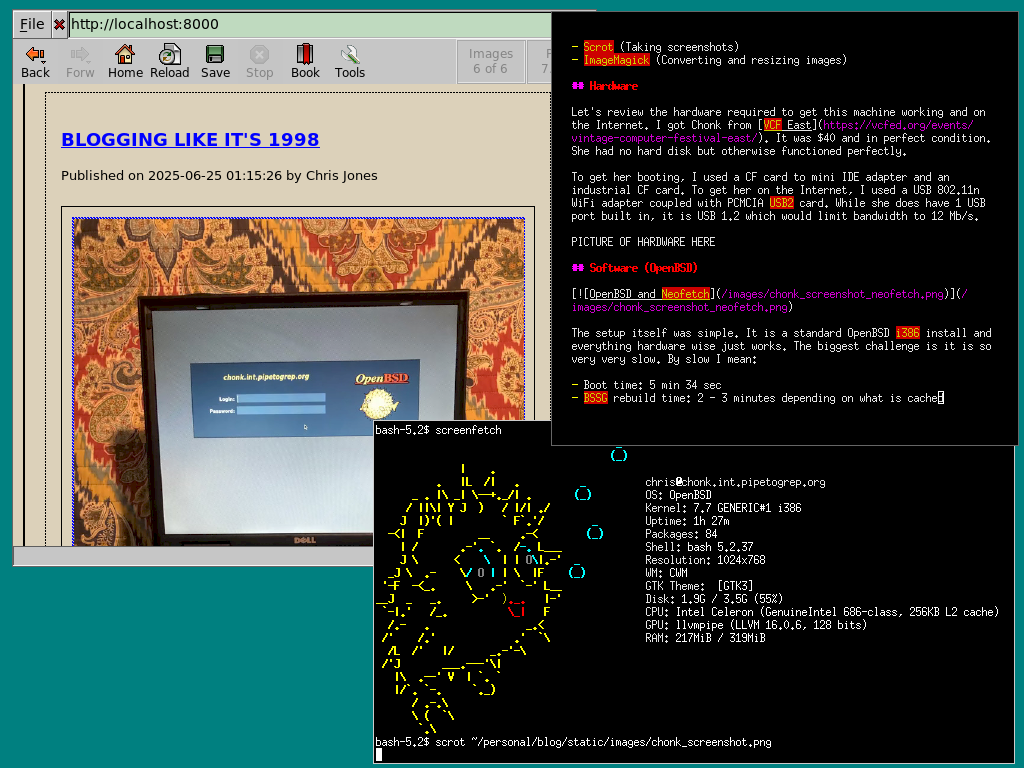Open the Tools wrench menu
Image resolution: width=1024 pixels, height=768 pixels.
349,62
